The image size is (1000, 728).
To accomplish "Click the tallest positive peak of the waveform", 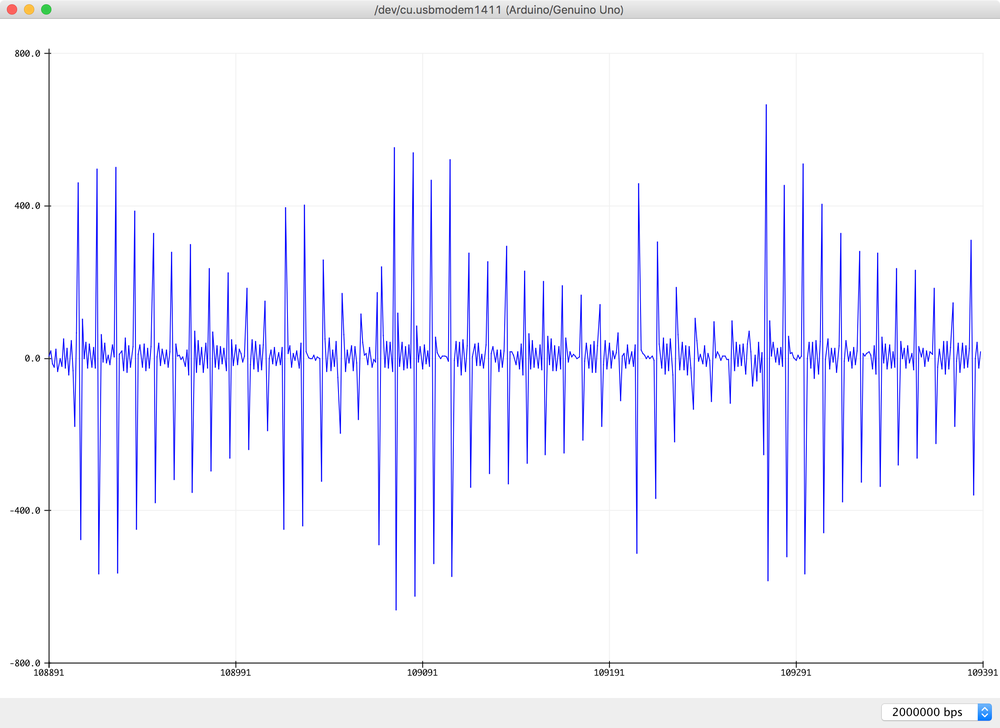I will 766,105.
